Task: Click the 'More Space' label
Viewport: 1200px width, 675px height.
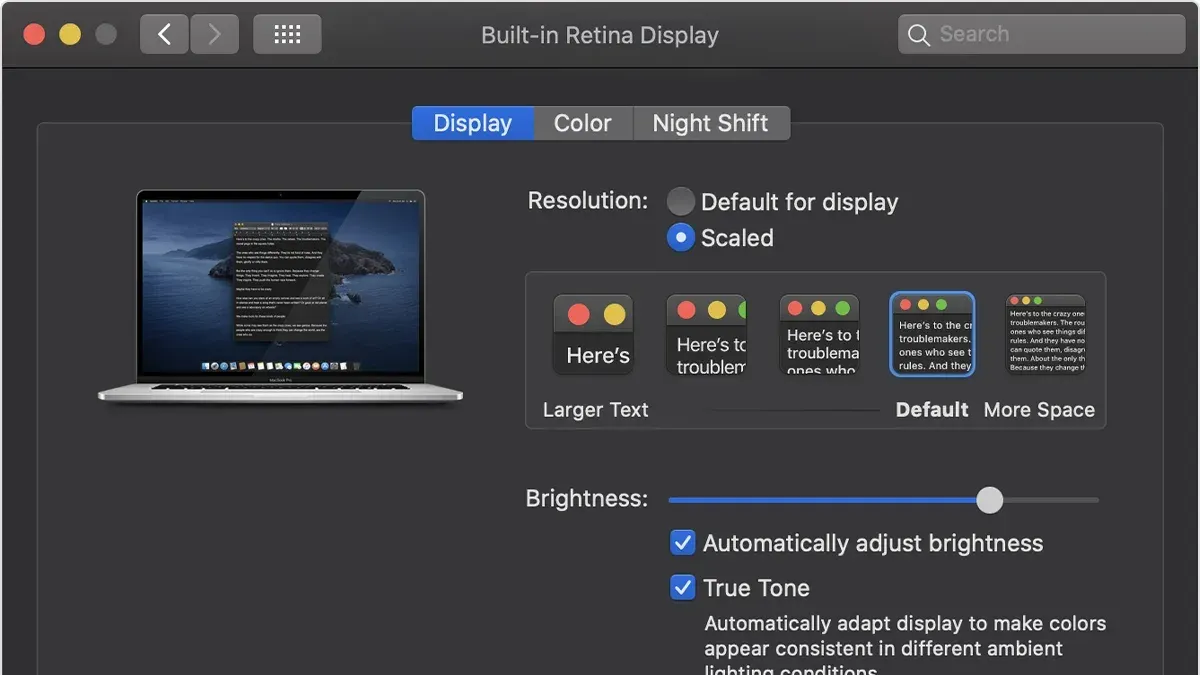Action: coord(1039,410)
